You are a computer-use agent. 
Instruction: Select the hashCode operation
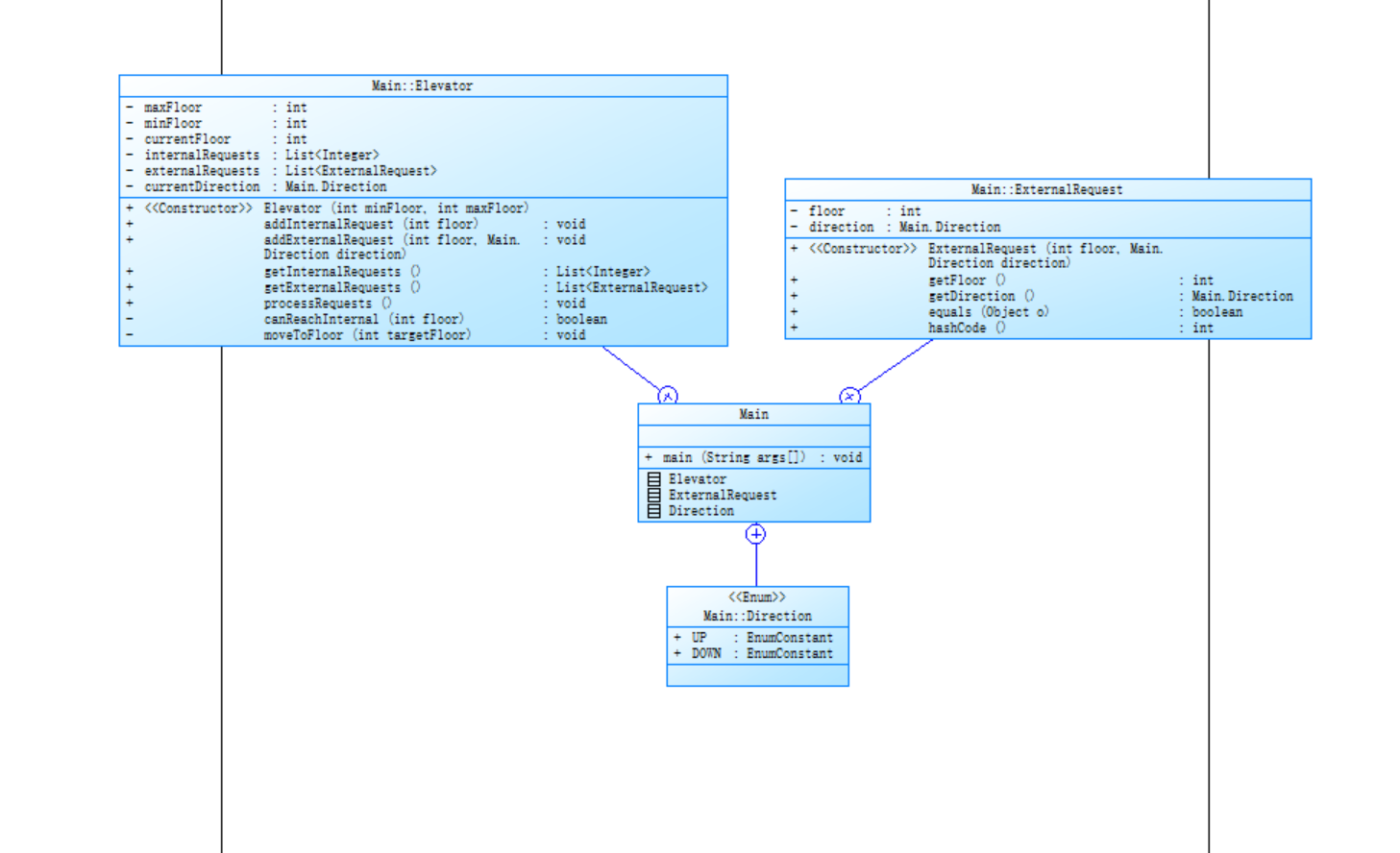click(1002, 329)
